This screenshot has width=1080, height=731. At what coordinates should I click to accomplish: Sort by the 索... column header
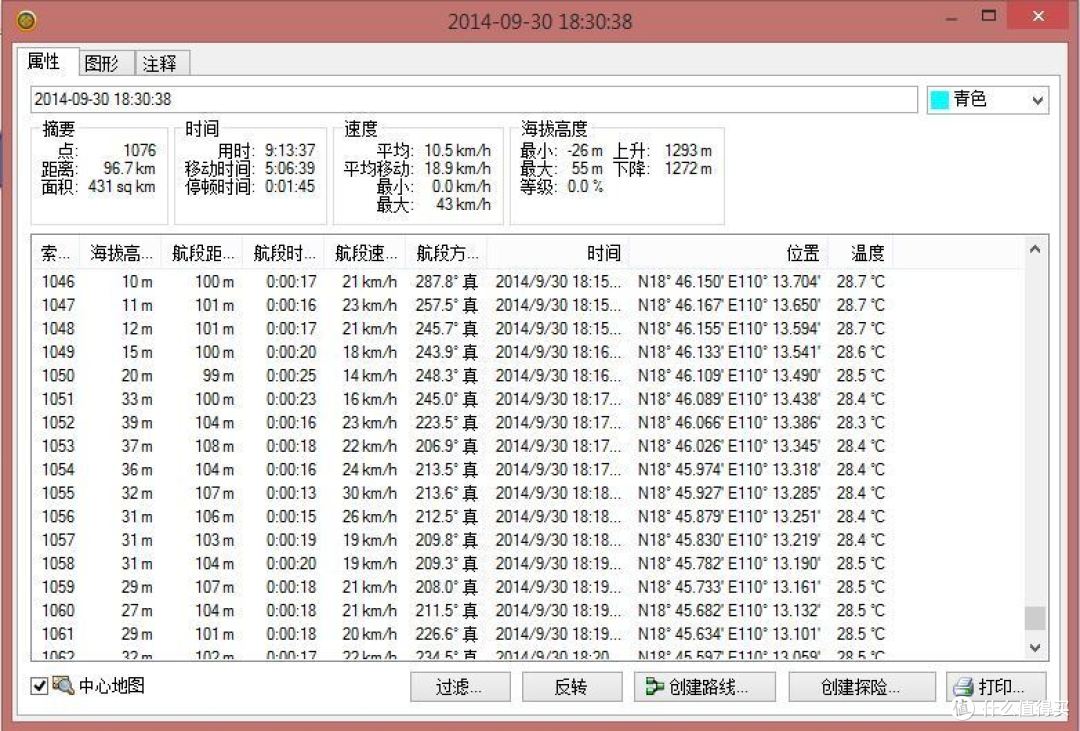(x=56, y=254)
